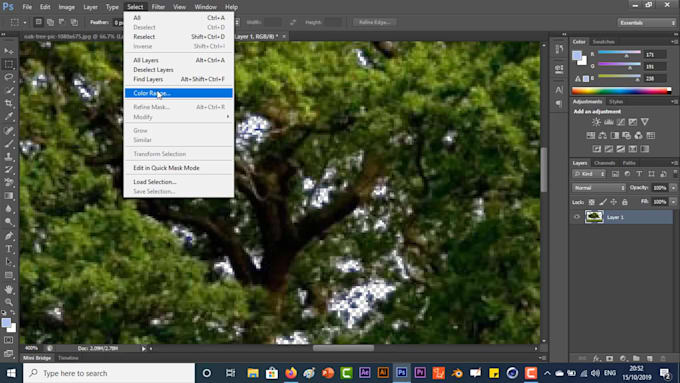Click the Windows taskbar search box
Image resolution: width=680 pixels, height=383 pixels.
tap(109, 373)
